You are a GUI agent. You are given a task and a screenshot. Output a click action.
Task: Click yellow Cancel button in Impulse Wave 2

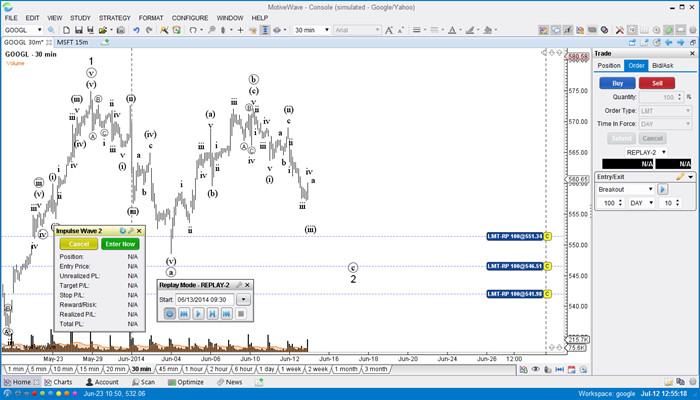(79, 244)
